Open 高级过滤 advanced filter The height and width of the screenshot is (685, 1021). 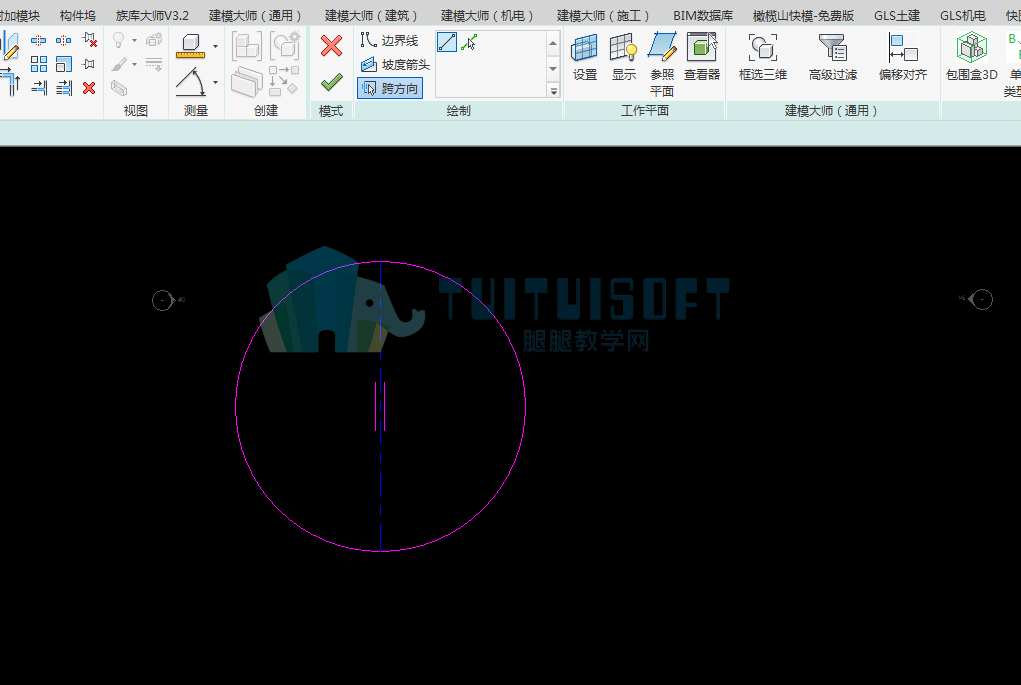[833, 57]
